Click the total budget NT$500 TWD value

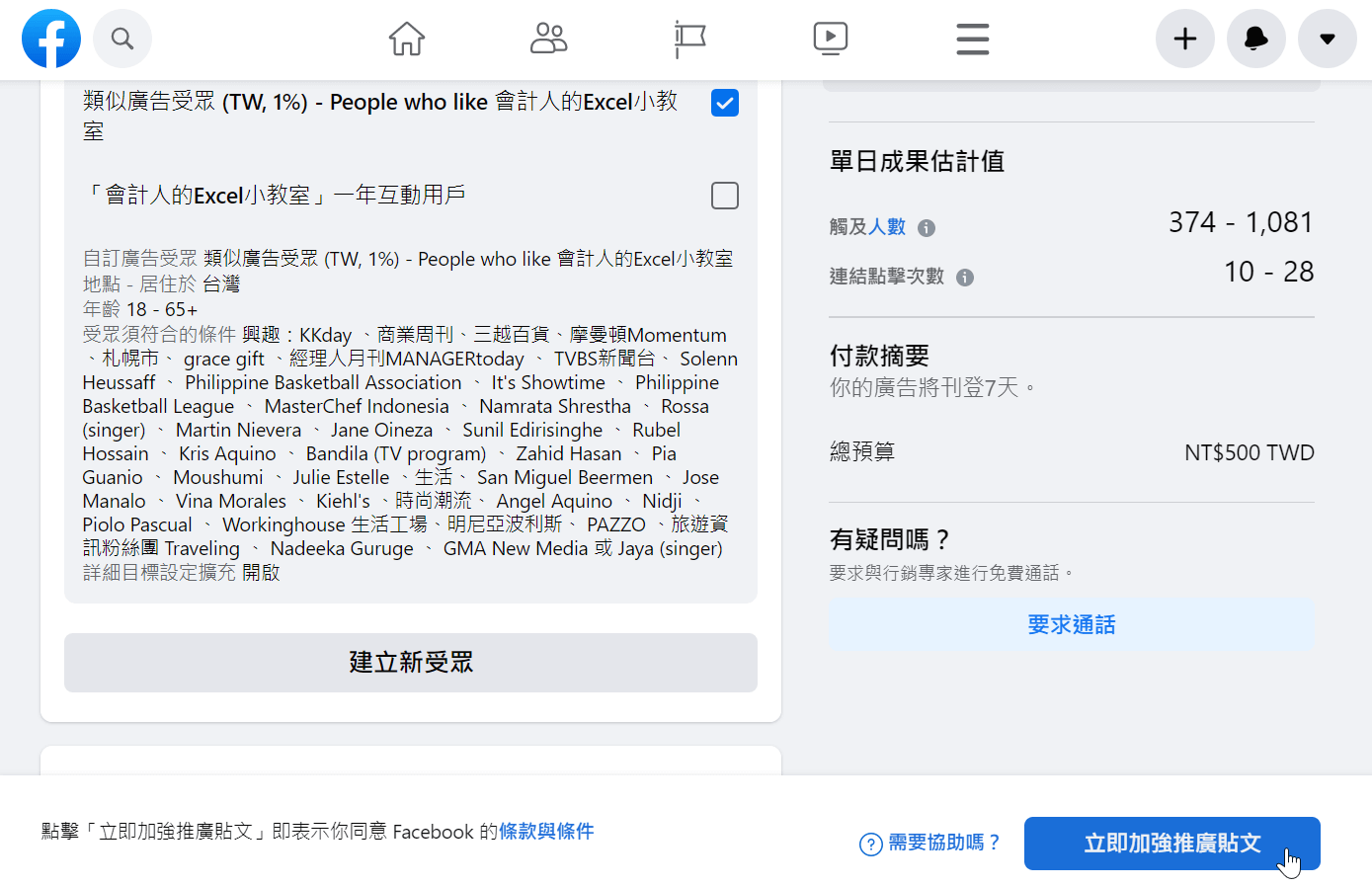tap(1250, 452)
